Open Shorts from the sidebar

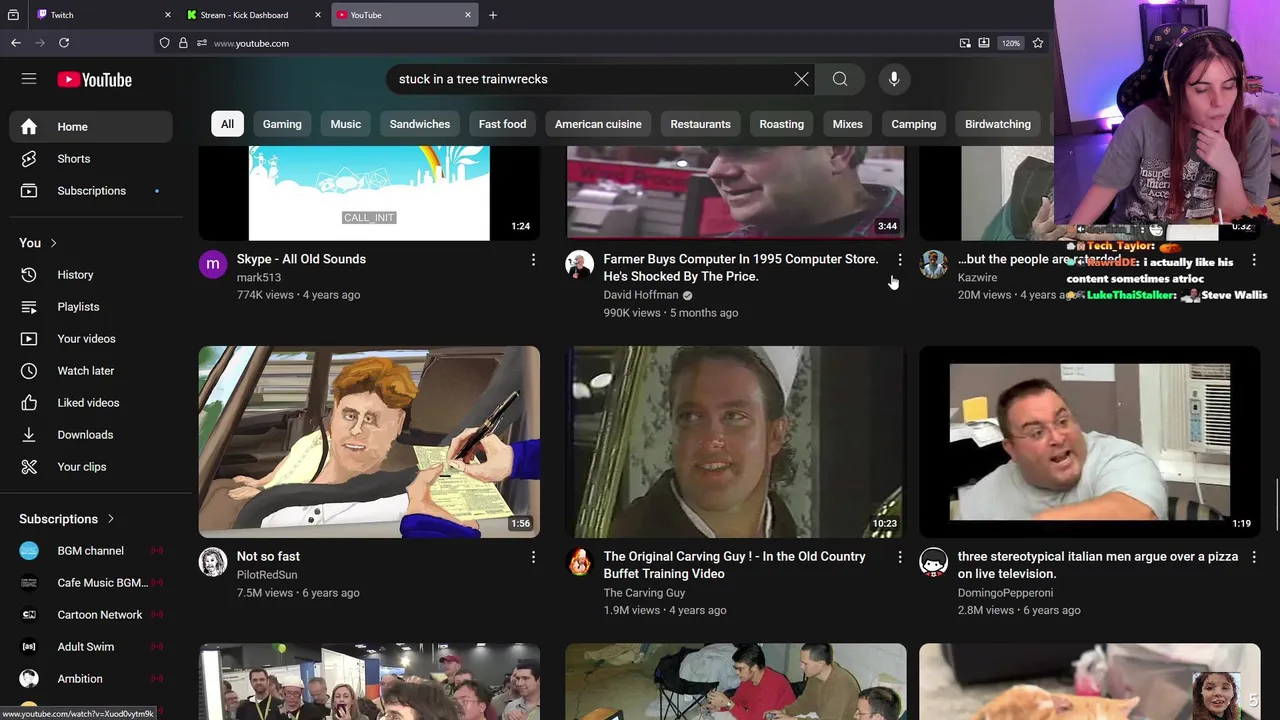(x=91, y=159)
